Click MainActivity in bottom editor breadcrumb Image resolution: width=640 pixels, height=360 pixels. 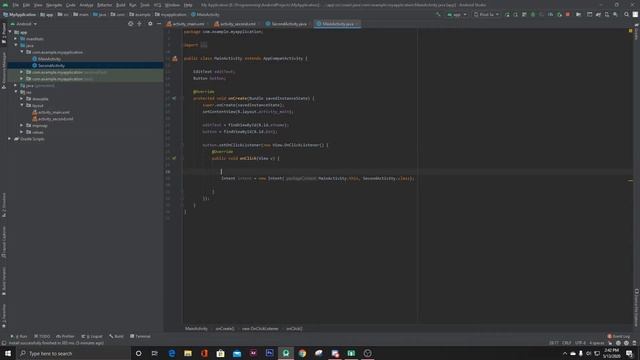[x=196, y=329]
